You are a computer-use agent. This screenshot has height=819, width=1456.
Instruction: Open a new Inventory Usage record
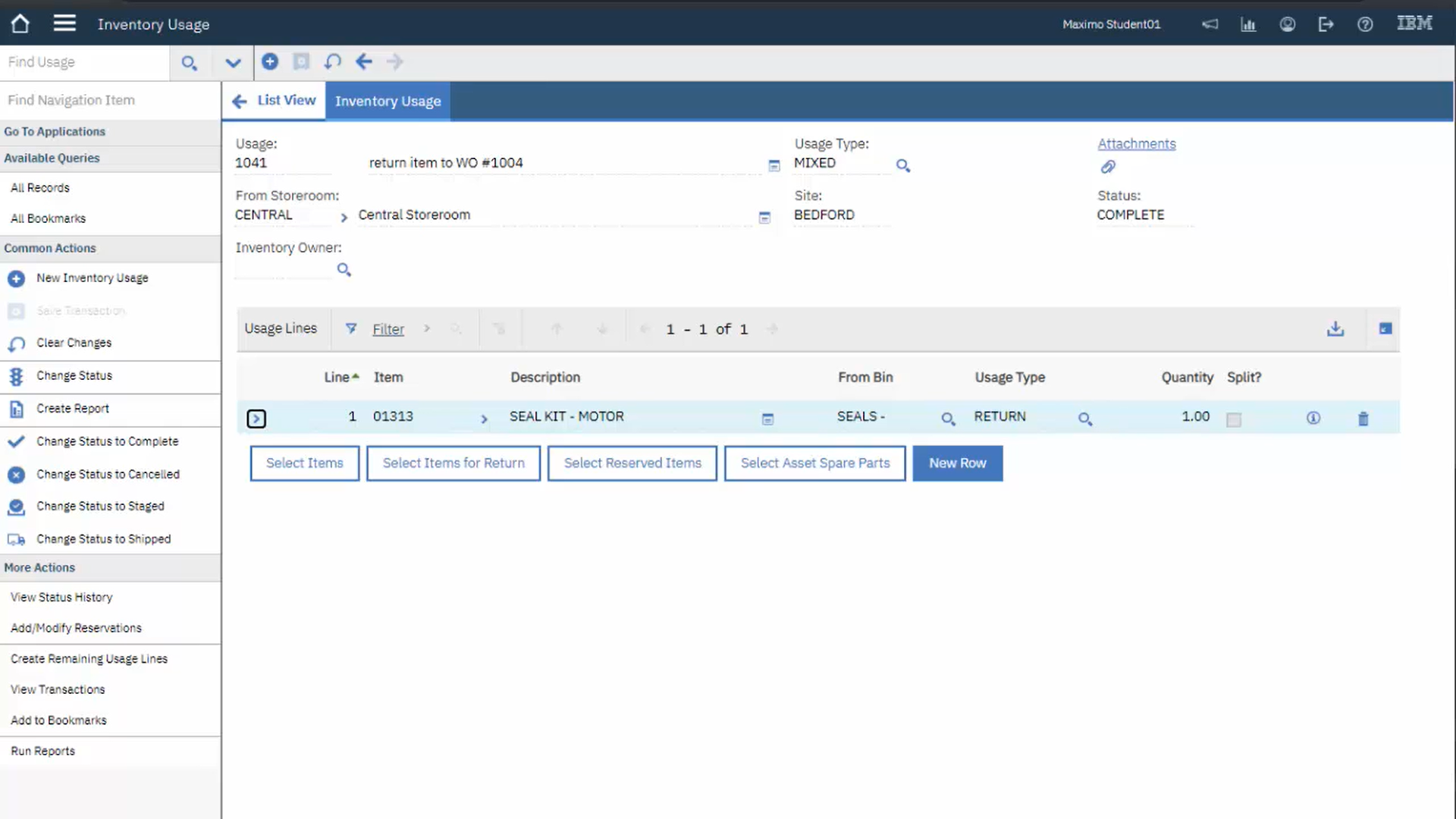point(91,278)
